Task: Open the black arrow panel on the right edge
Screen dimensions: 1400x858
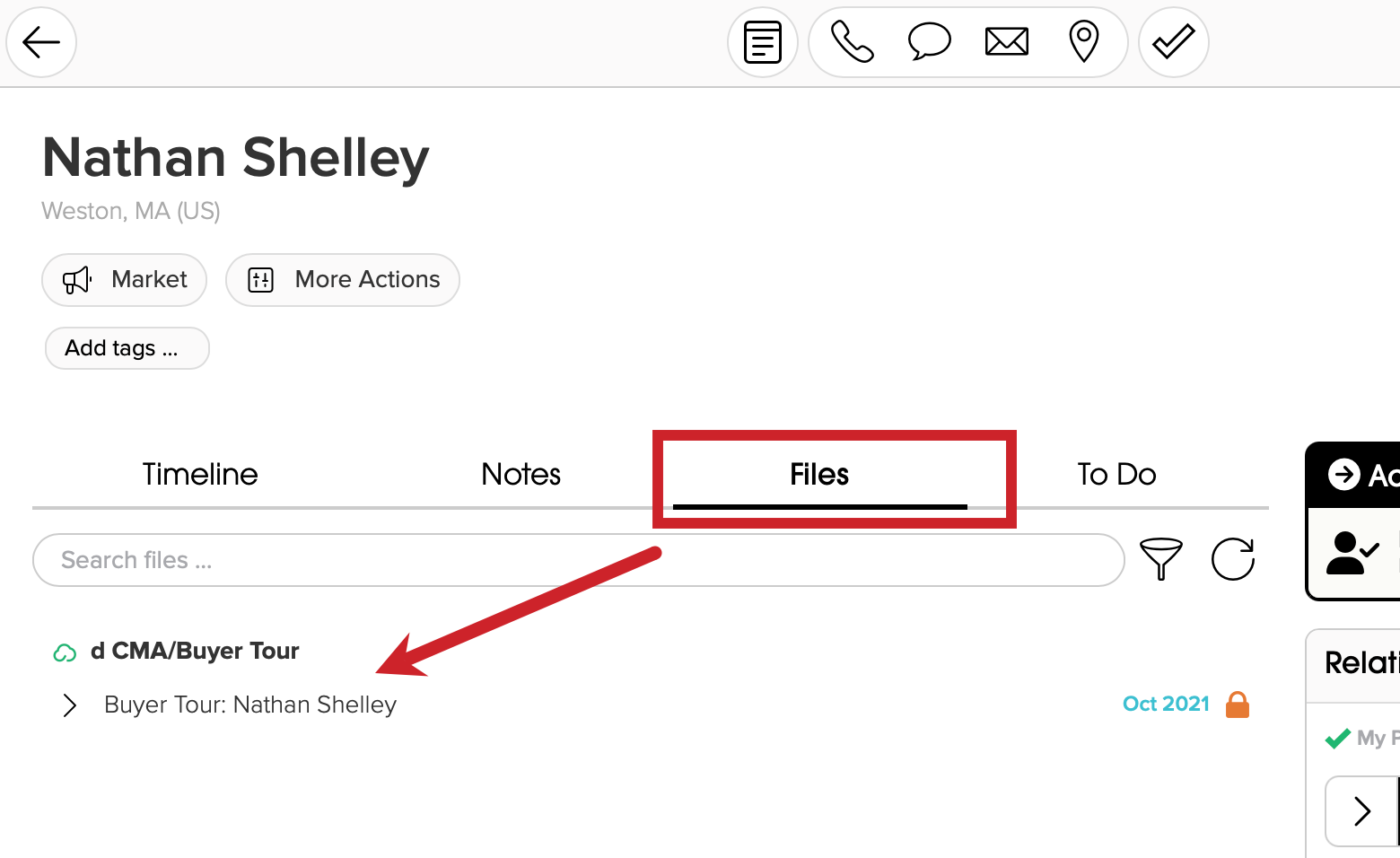Action: click(x=1343, y=475)
